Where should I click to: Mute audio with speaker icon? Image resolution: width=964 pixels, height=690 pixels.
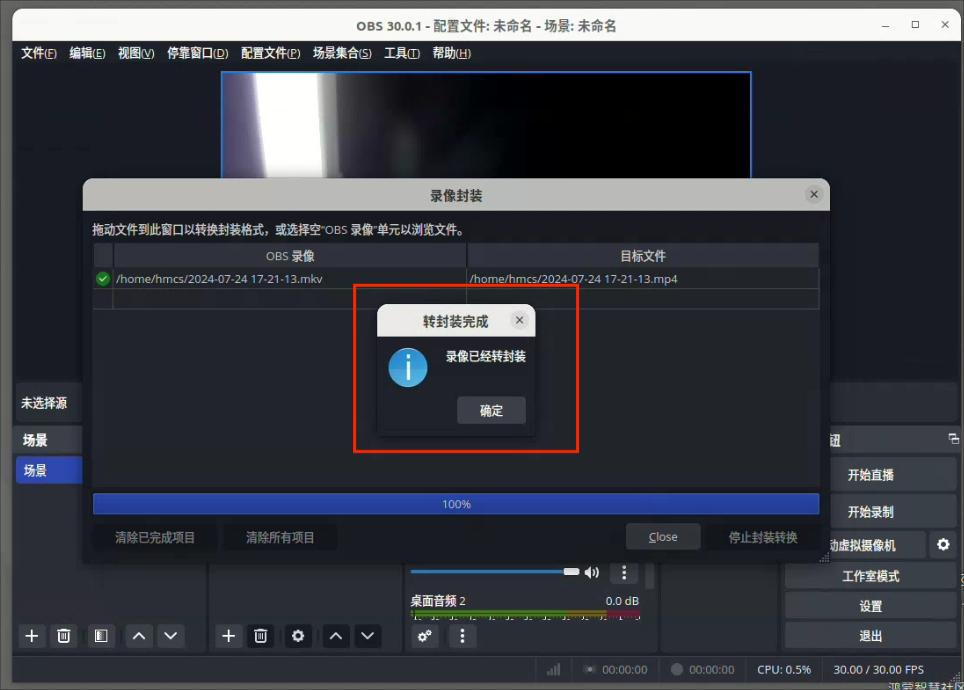(x=591, y=573)
